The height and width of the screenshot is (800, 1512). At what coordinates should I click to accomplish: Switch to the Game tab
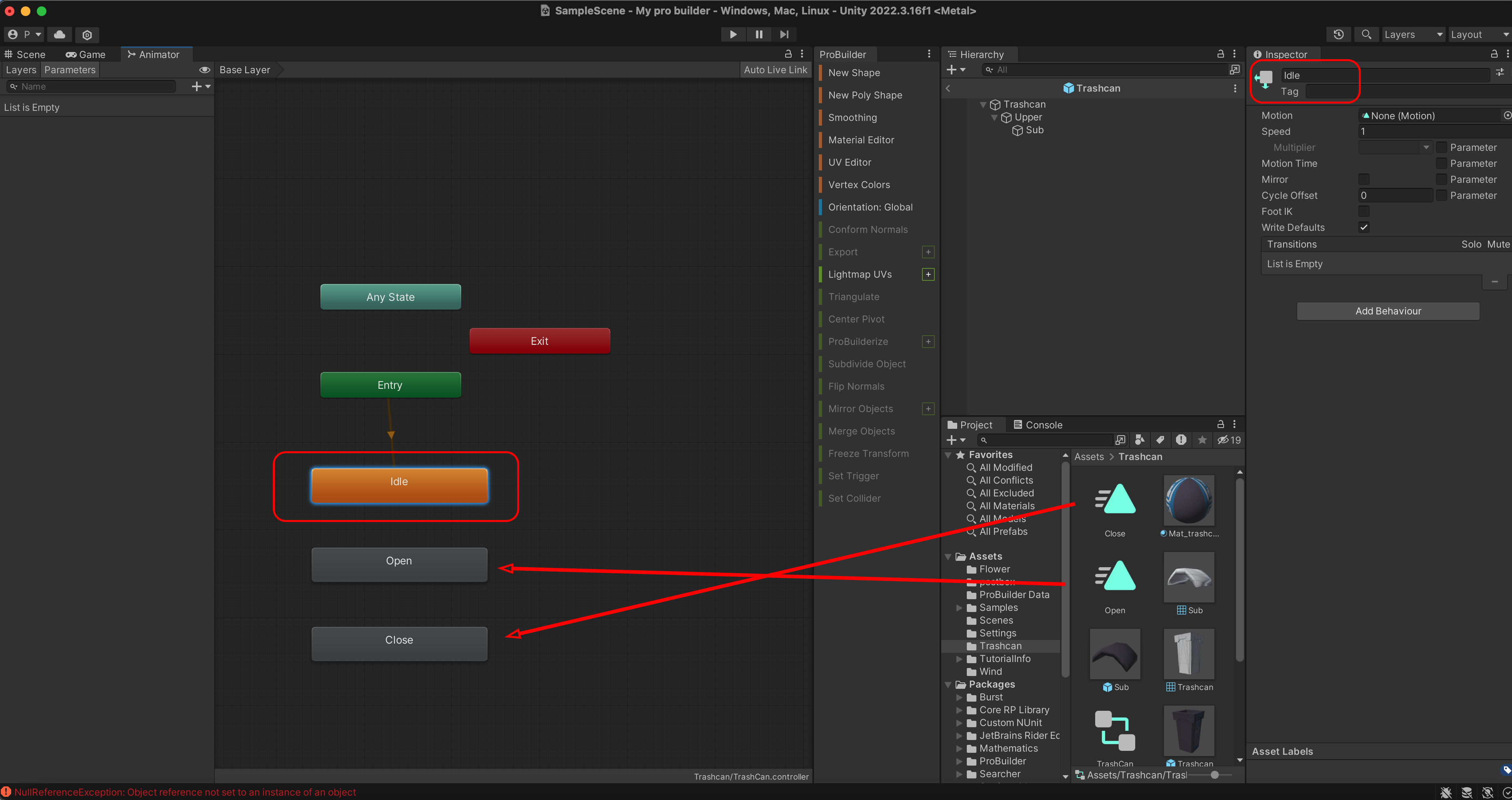86,54
